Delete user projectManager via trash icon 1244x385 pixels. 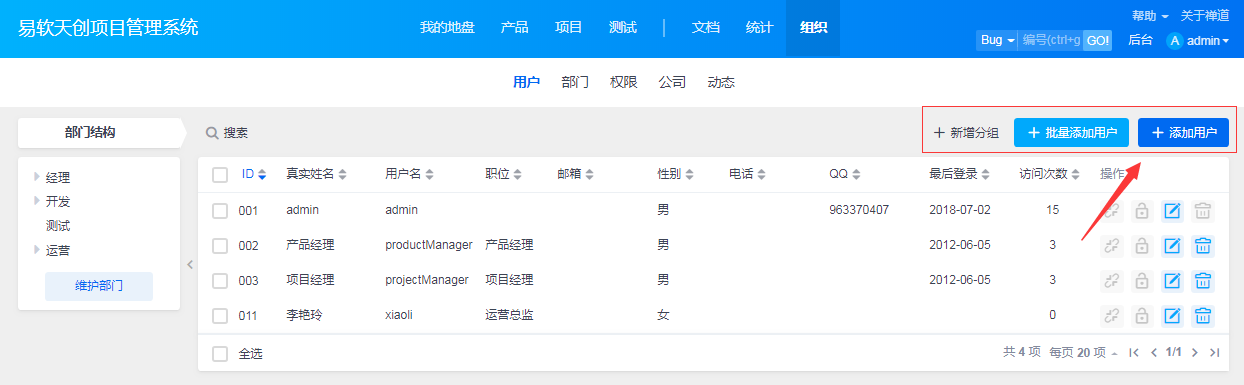point(1203,281)
